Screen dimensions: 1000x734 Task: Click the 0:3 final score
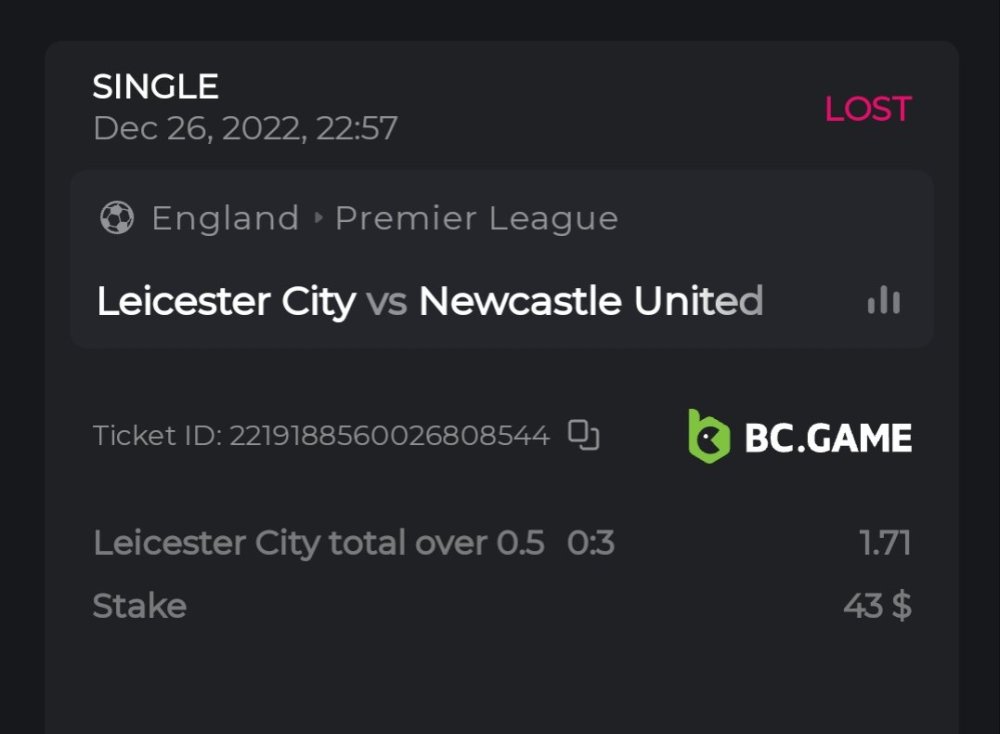pyautogui.click(x=590, y=543)
